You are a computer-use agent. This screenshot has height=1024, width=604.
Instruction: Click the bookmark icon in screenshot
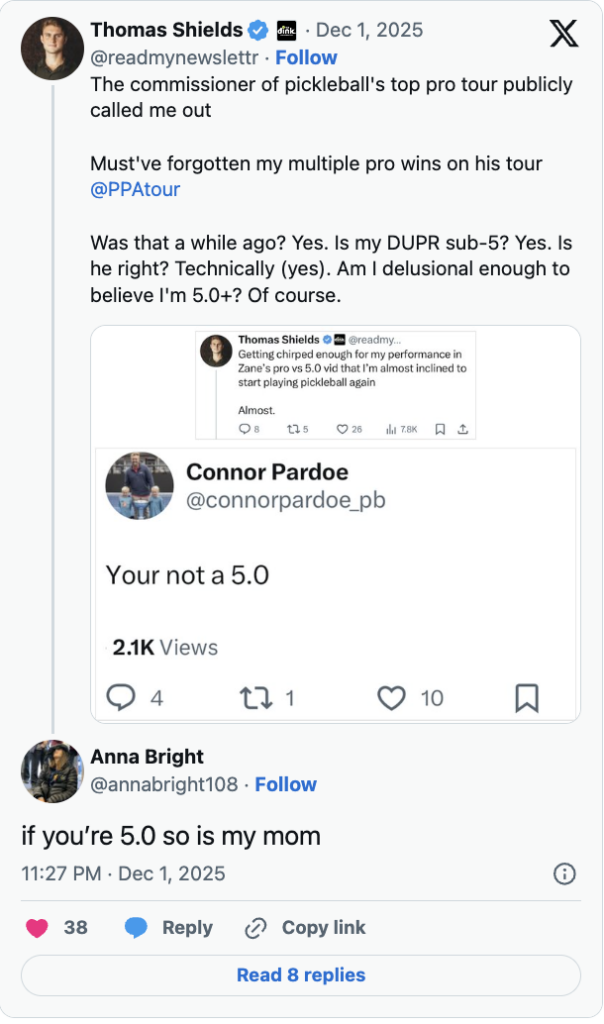(527, 697)
